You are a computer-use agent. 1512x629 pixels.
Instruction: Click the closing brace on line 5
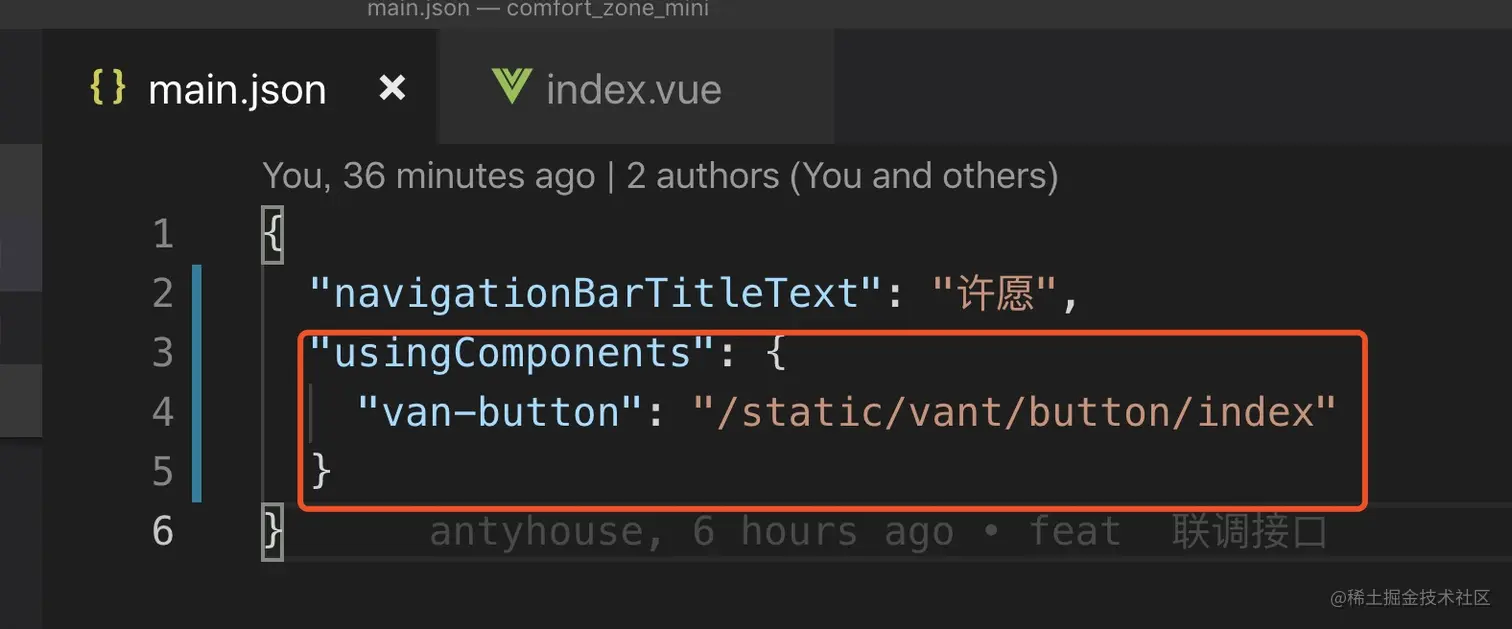[x=321, y=470]
